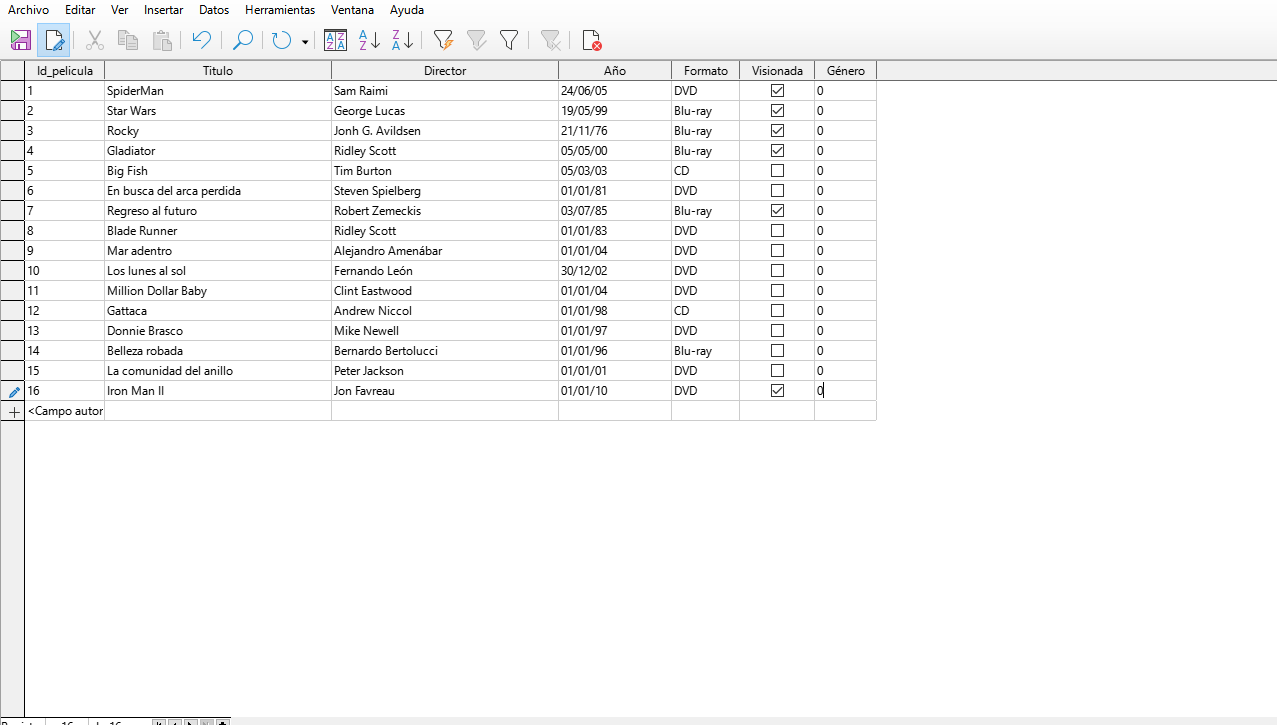The width and height of the screenshot is (1277, 725).
Task: Check Visionada for Big Fish
Action: pos(777,170)
